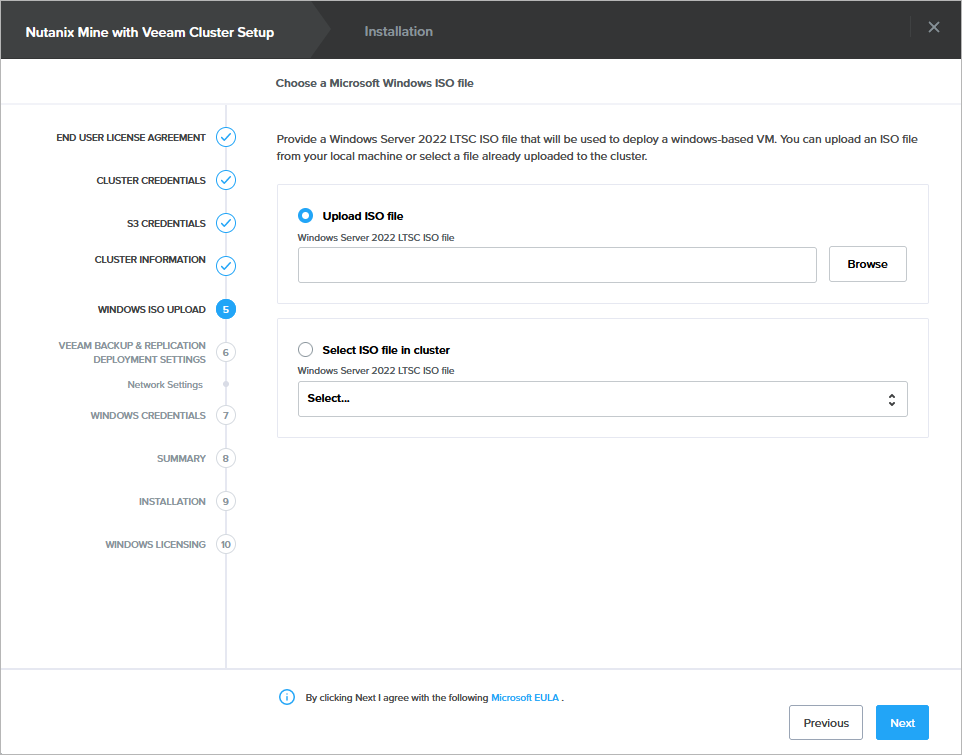Proceed with the Next button
This screenshot has height=755, width=962.
902,722
